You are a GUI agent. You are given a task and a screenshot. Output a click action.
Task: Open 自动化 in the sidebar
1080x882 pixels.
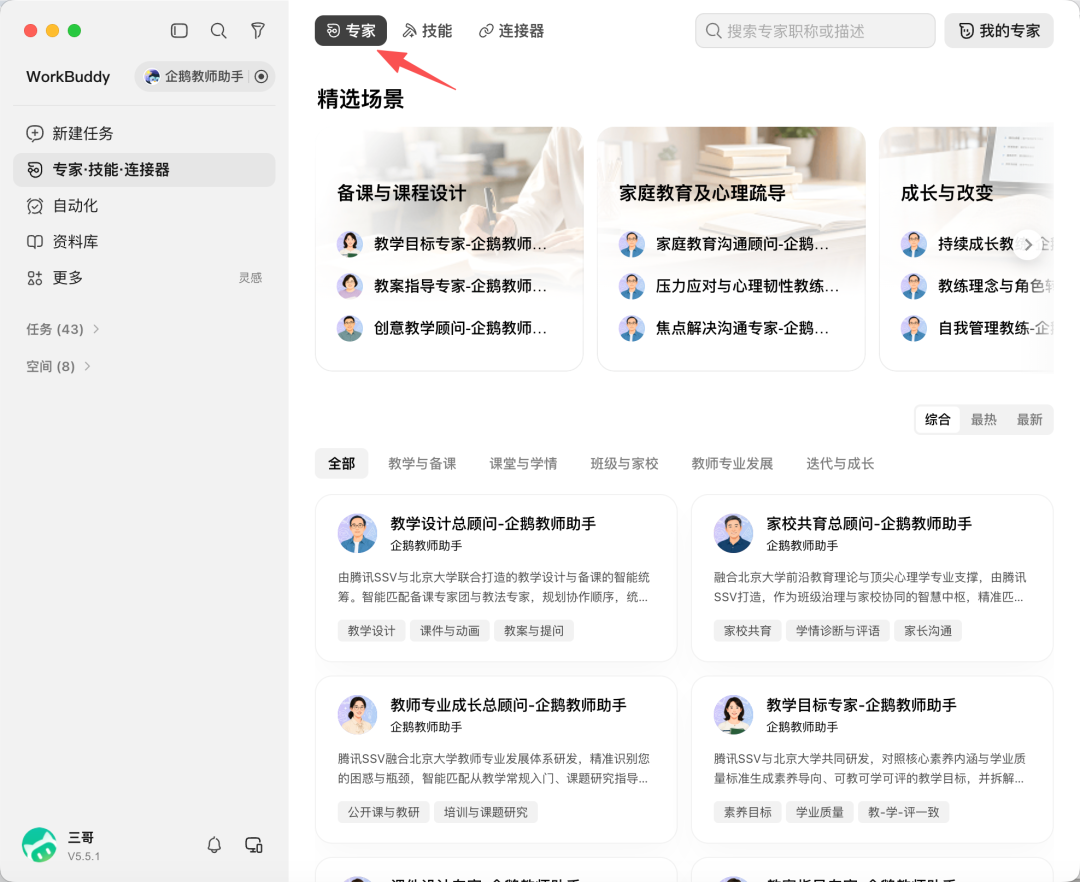coord(144,206)
